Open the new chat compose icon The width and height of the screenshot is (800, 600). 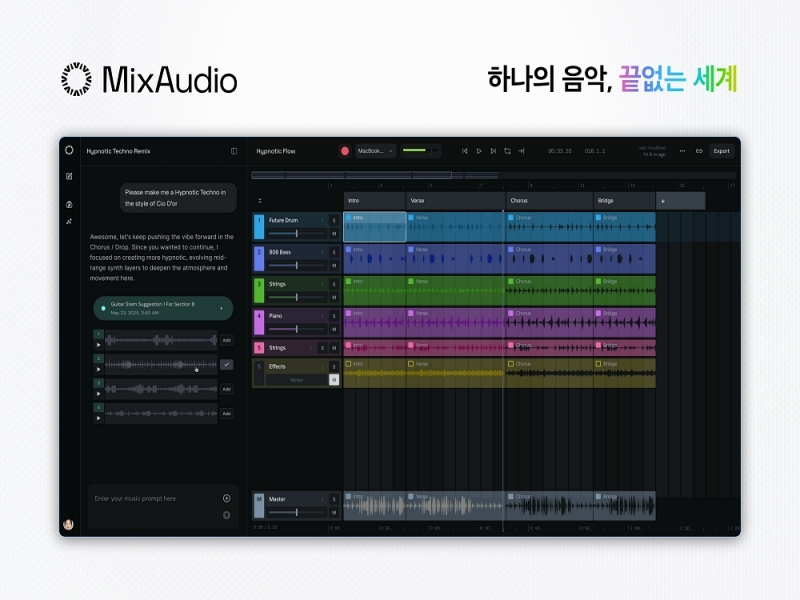click(x=69, y=176)
